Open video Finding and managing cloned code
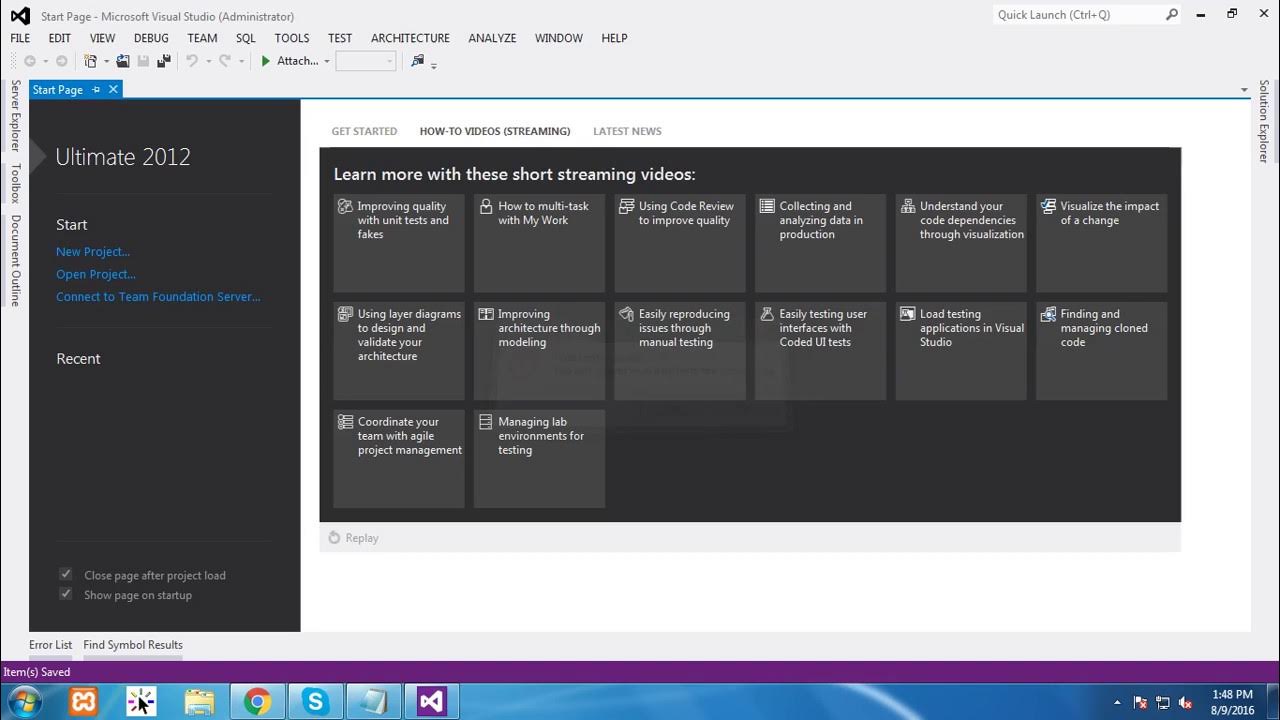 (x=1102, y=351)
